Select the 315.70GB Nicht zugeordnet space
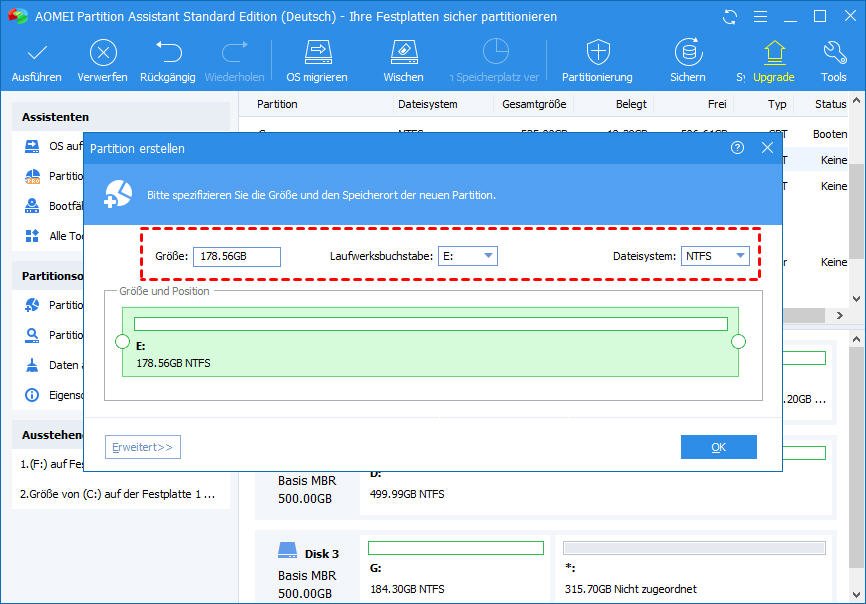The image size is (866, 604). point(695,569)
